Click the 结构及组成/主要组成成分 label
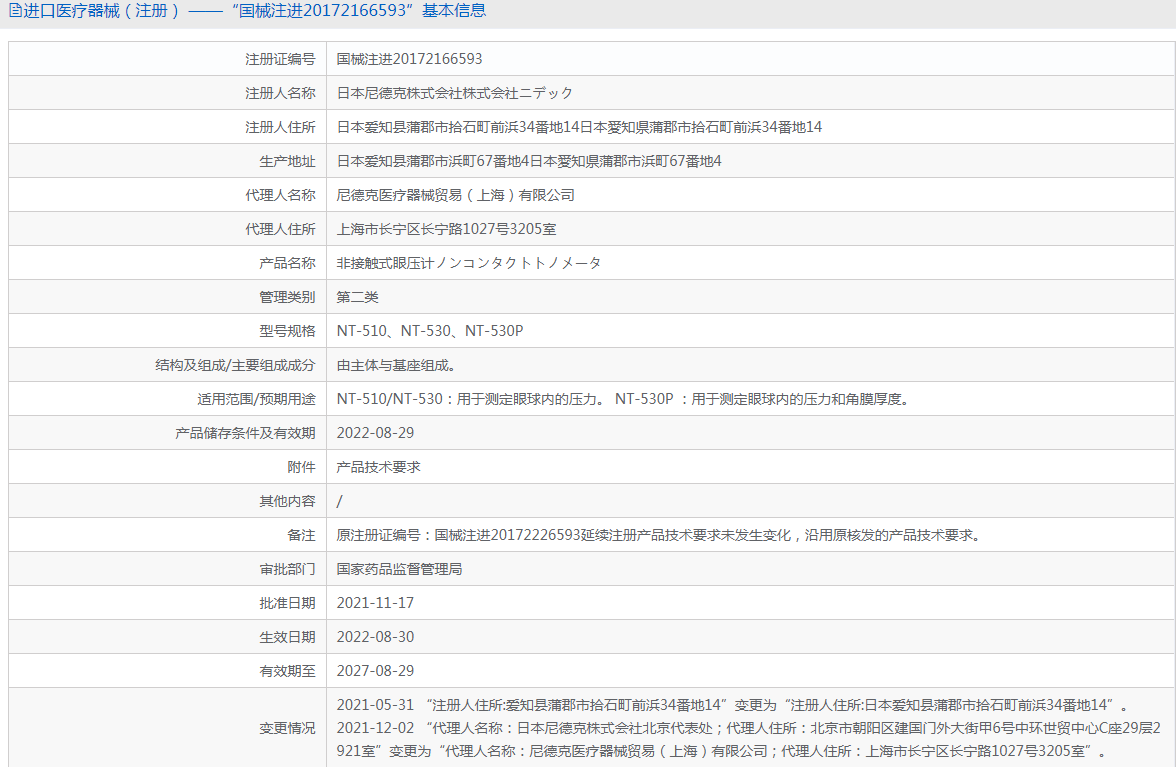The width and height of the screenshot is (1176, 767). coord(236,365)
